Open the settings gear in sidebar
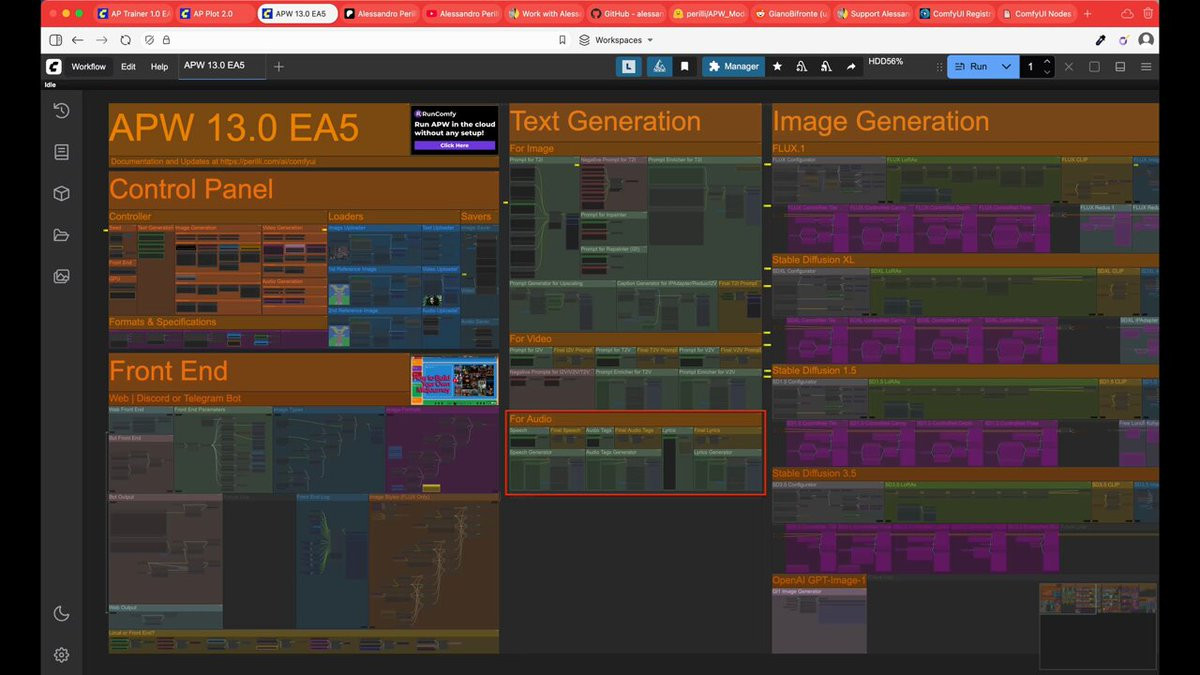This screenshot has width=1200, height=675. 61,655
